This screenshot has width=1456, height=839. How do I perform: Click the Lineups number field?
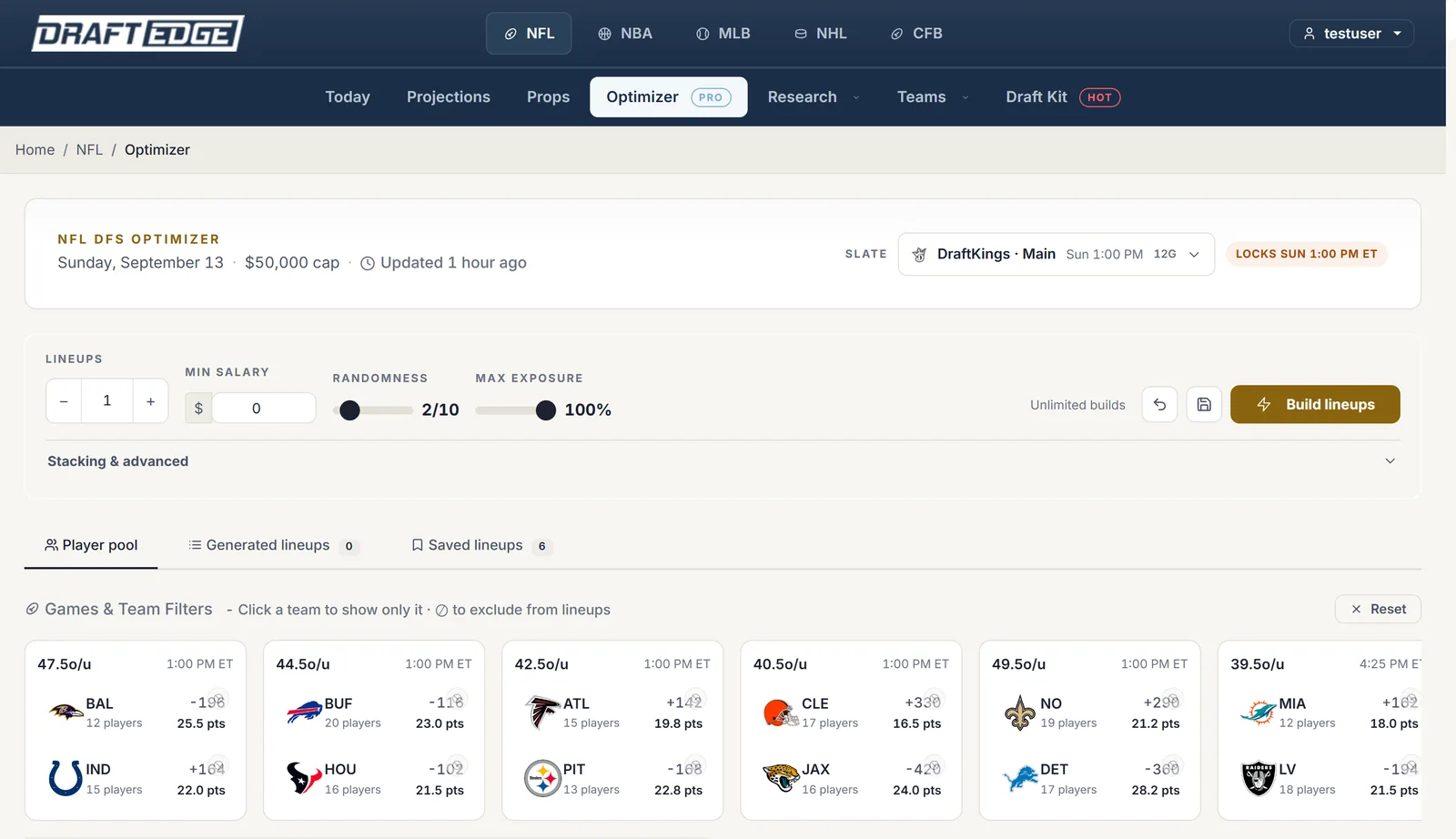pyautogui.click(x=107, y=401)
